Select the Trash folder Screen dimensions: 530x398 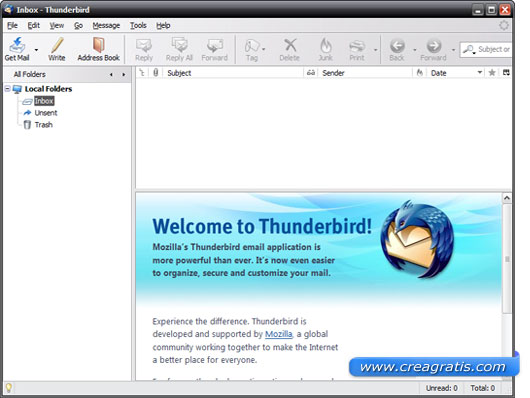click(x=44, y=125)
